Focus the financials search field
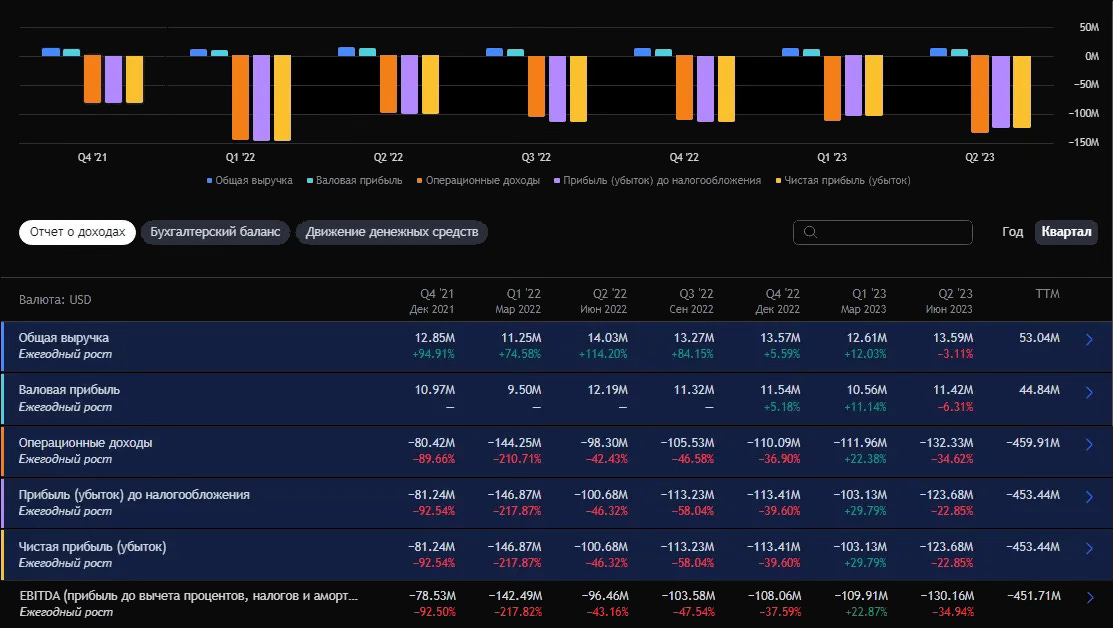 coord(882,232)
